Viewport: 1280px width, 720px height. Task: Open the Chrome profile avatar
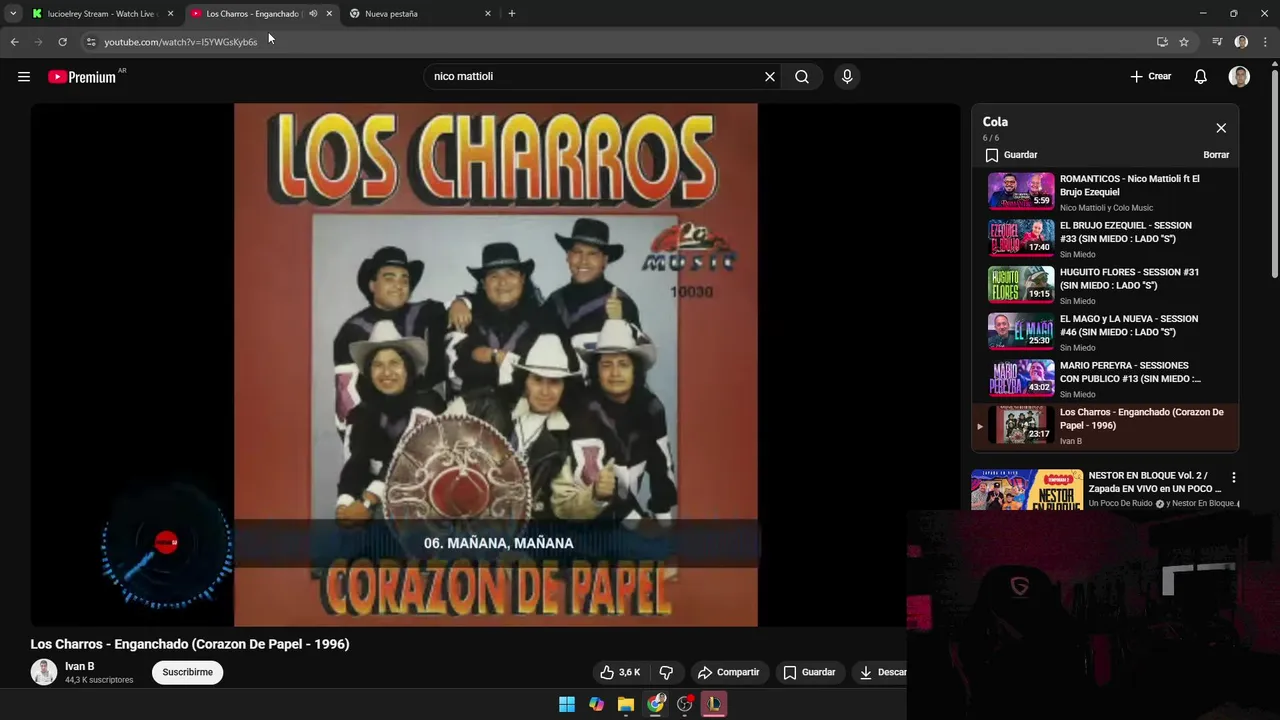1241,42
